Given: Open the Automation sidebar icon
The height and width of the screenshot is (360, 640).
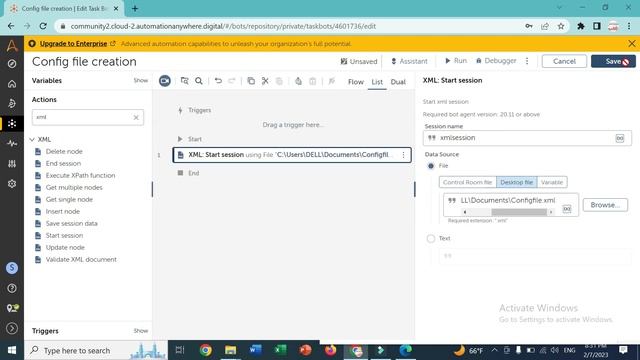Looking at the screenshot, I should [x=12, y=103].
